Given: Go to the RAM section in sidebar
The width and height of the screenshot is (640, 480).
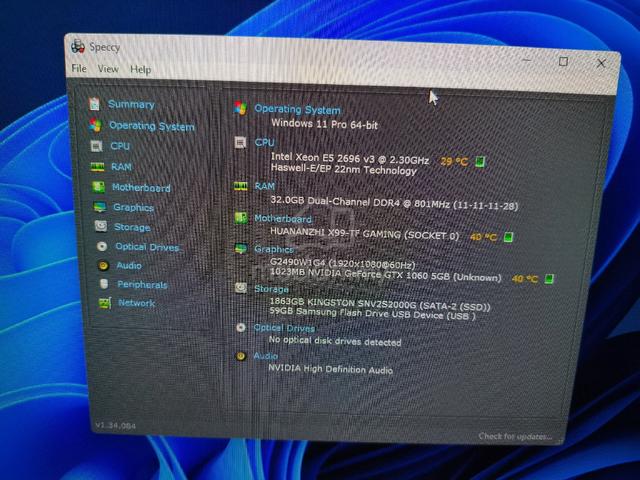Looking at the screenshot, I should click(x=121, y=167).
